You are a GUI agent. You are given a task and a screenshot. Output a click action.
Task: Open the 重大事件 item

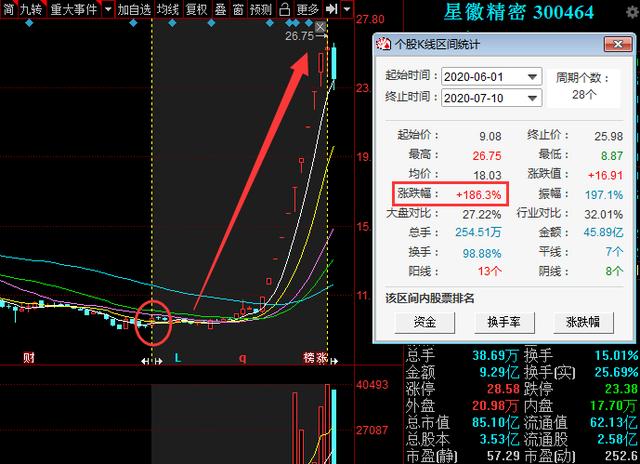pyautogui.click(x=73, y=9)
